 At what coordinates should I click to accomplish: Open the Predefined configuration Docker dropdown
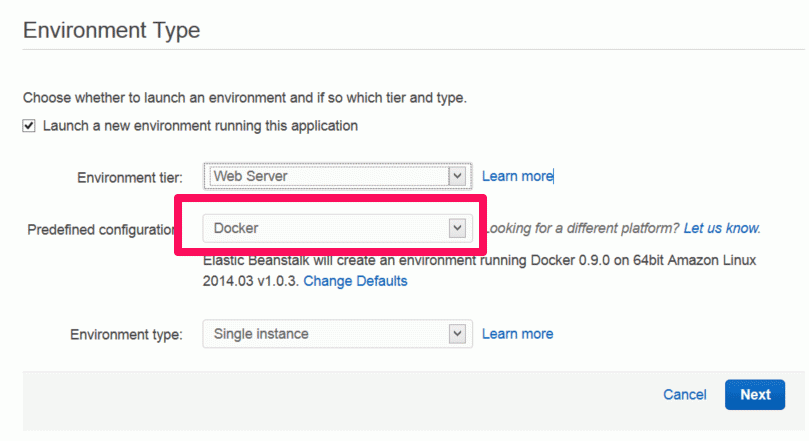(337, 228)
